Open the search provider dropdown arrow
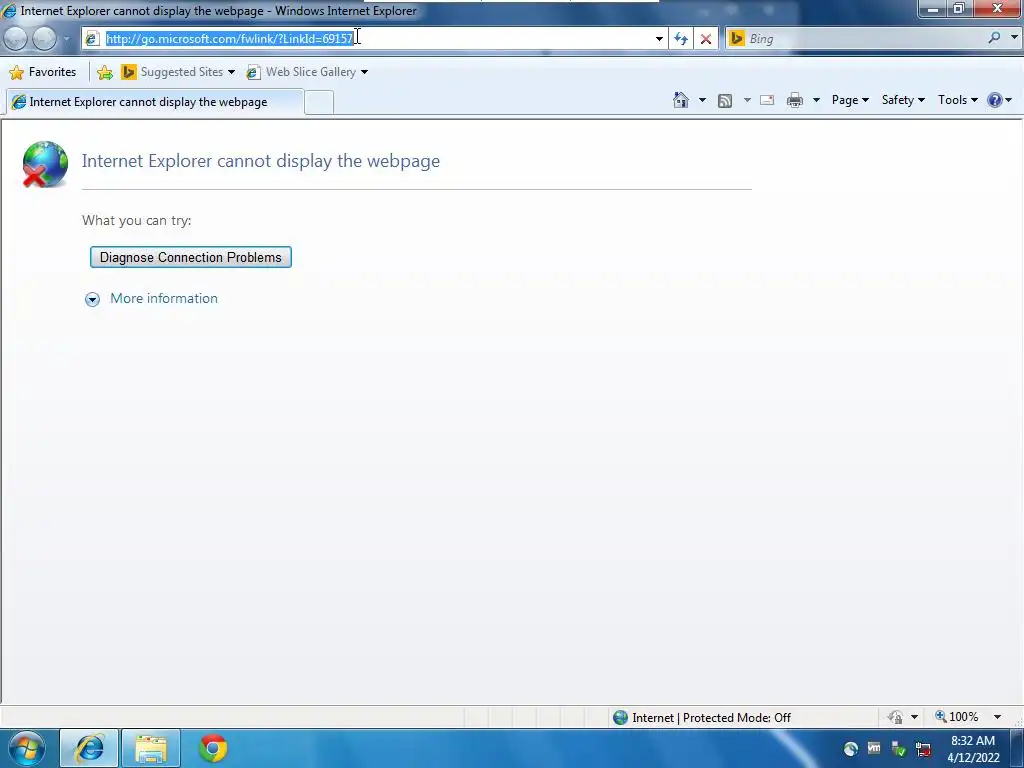Screen dimensions: 1024x768 1014,38
